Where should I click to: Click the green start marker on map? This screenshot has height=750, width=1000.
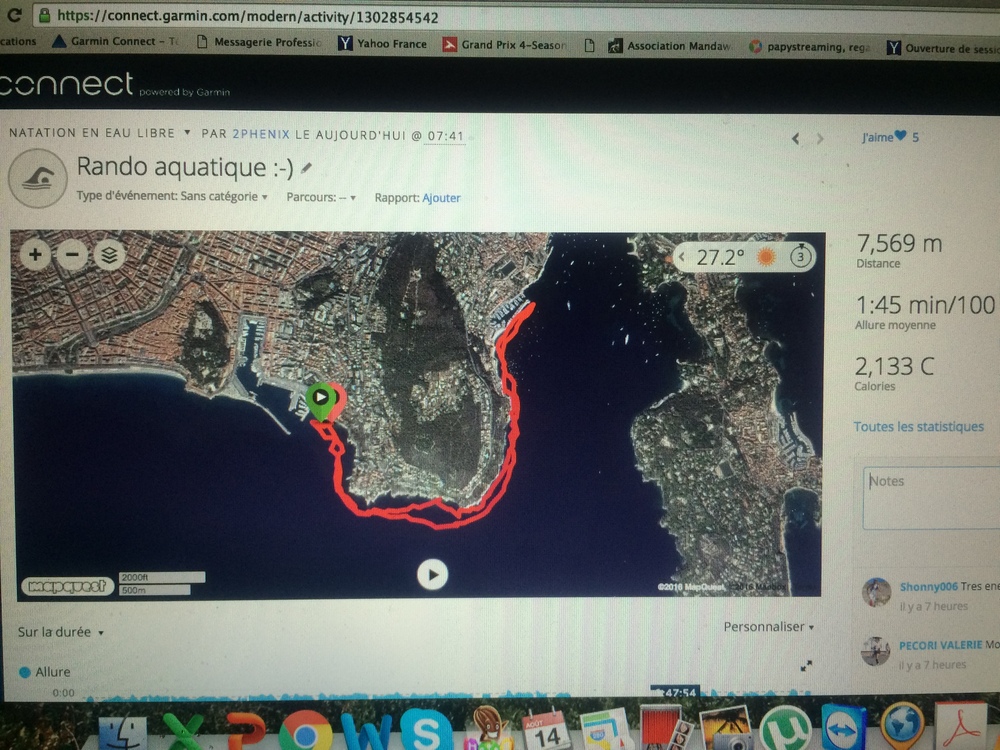[x=321, y=401]
